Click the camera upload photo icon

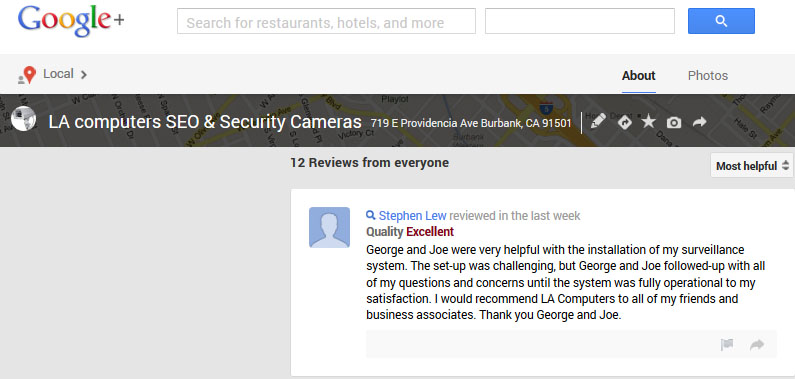pyautogui.click(x=674, y=123)
